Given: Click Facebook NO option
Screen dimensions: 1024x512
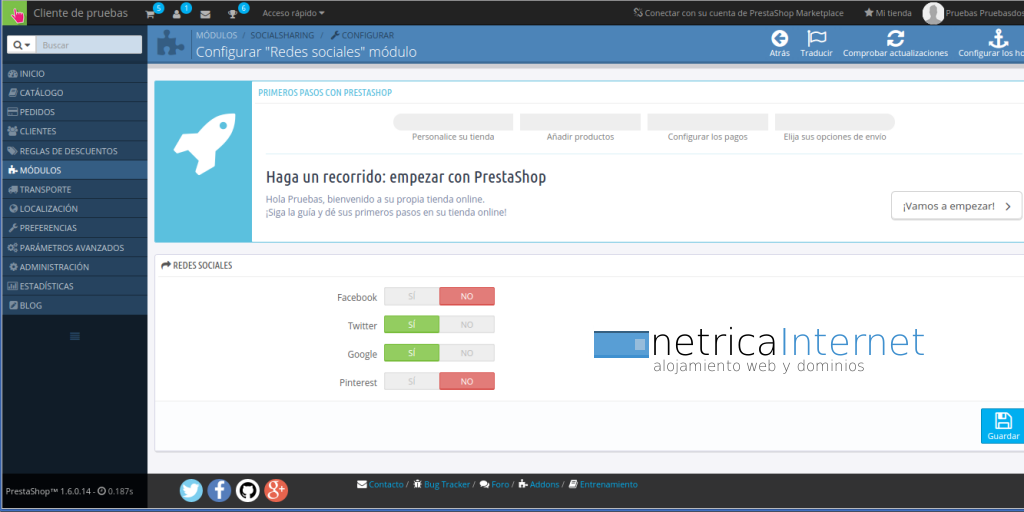Looking at the screenshot, I should (x=467, y=296).
